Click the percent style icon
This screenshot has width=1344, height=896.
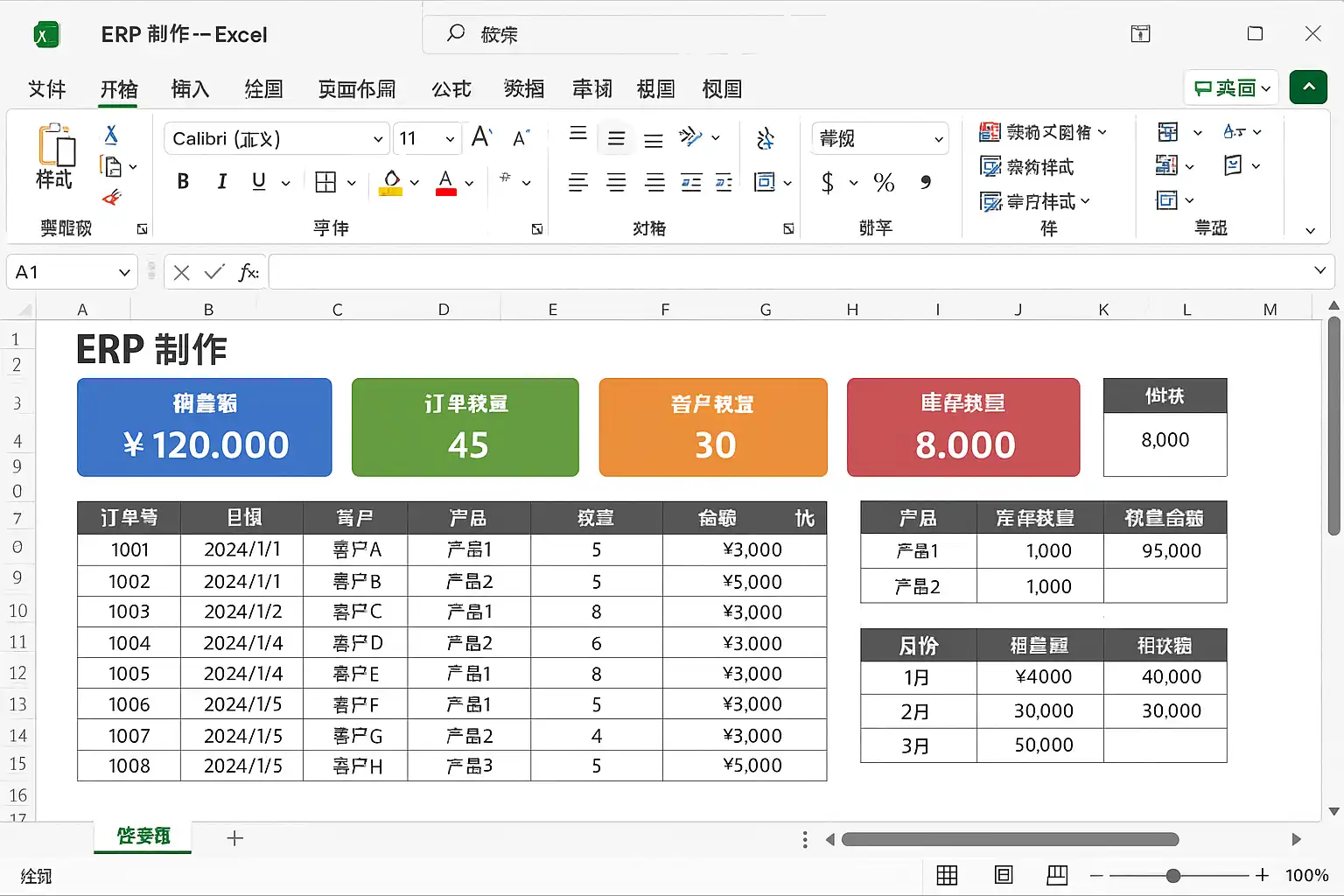(884, 183)
